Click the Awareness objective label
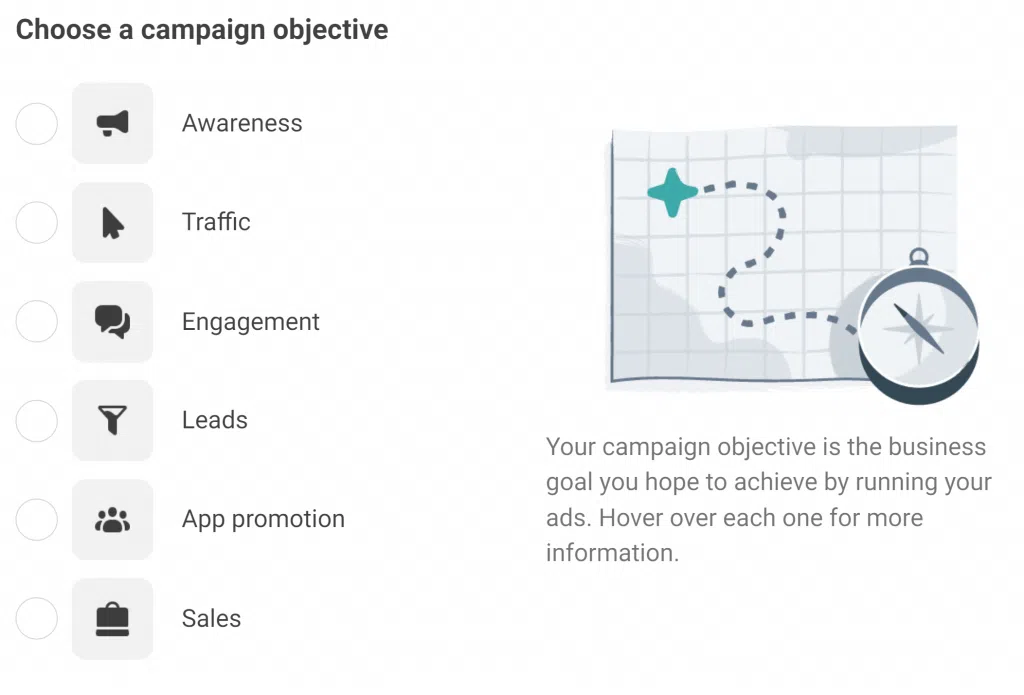 (x=242, y=123)
